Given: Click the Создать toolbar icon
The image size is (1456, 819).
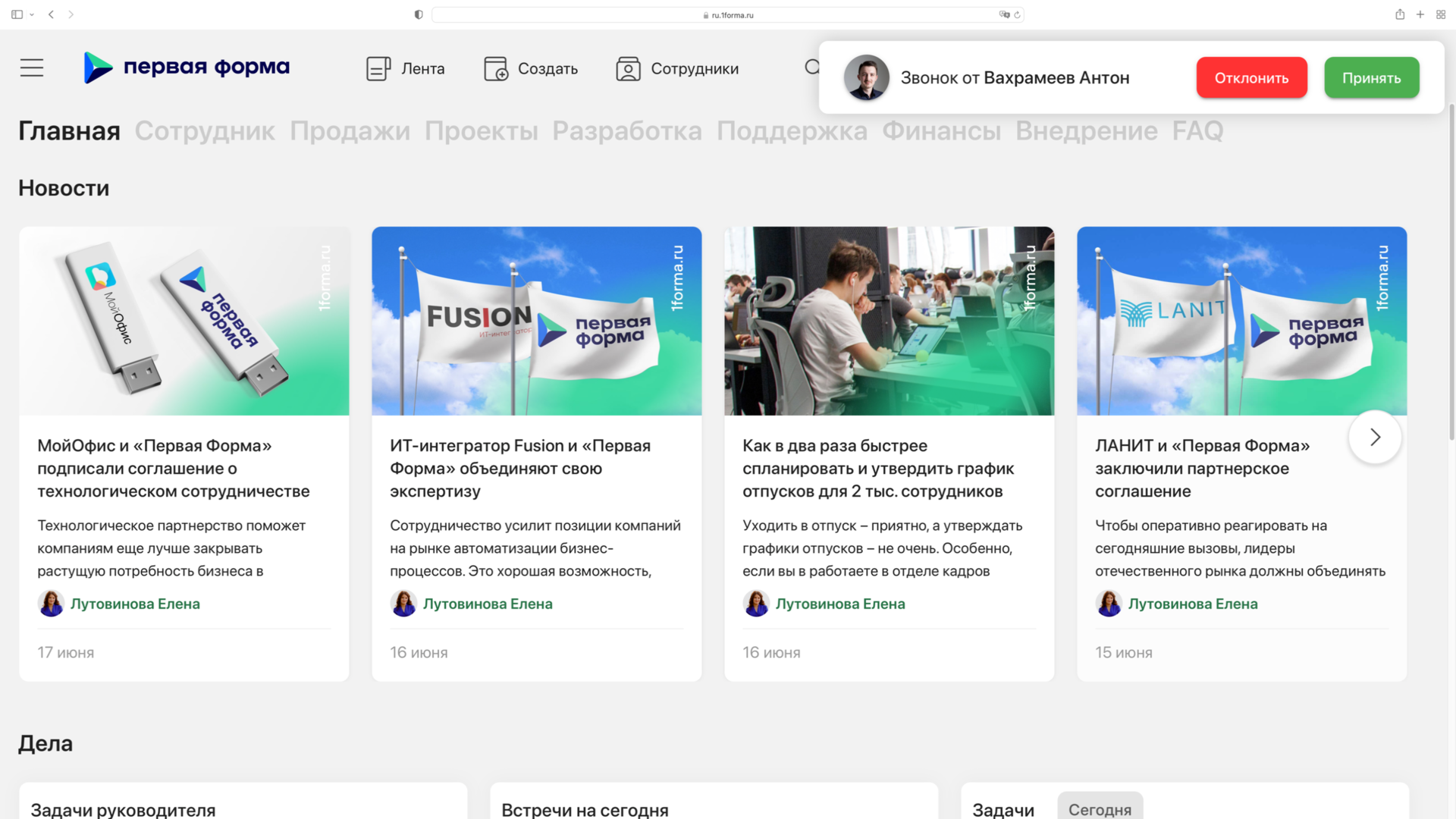Looking at the screenshot, I should (496, 69).
